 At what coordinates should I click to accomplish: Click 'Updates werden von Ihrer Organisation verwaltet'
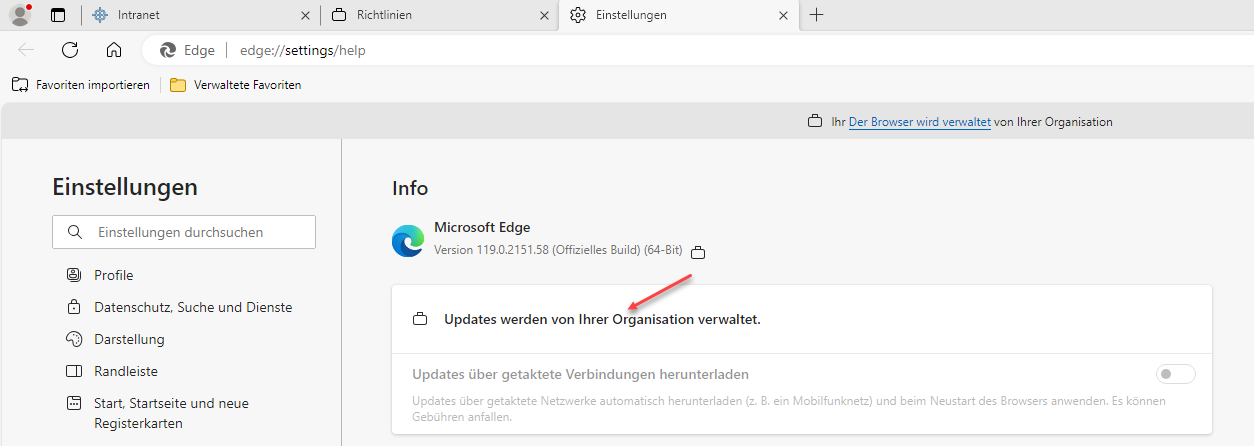tap(602, 320)
